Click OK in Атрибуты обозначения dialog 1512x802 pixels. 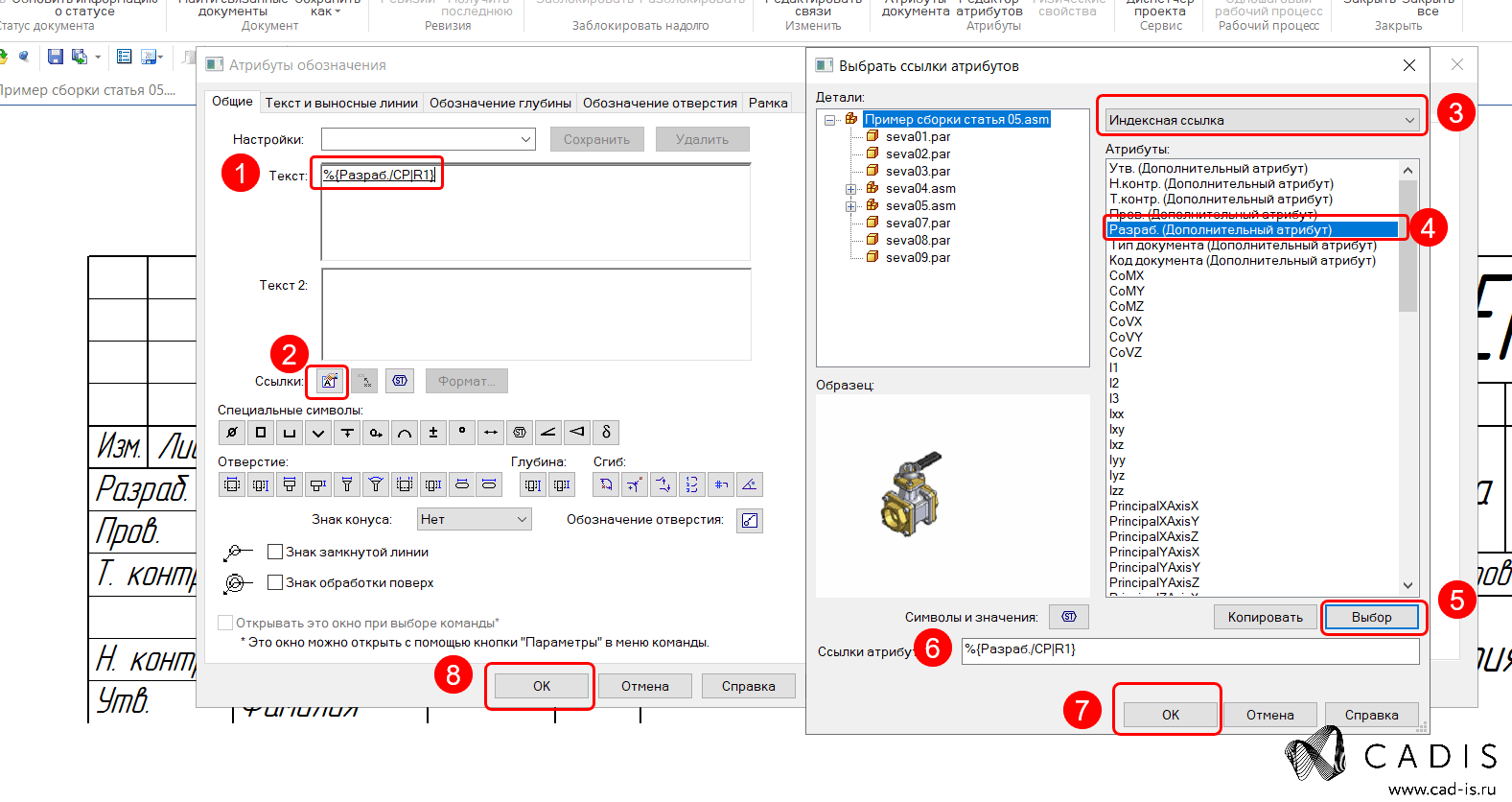coord(542,686)
